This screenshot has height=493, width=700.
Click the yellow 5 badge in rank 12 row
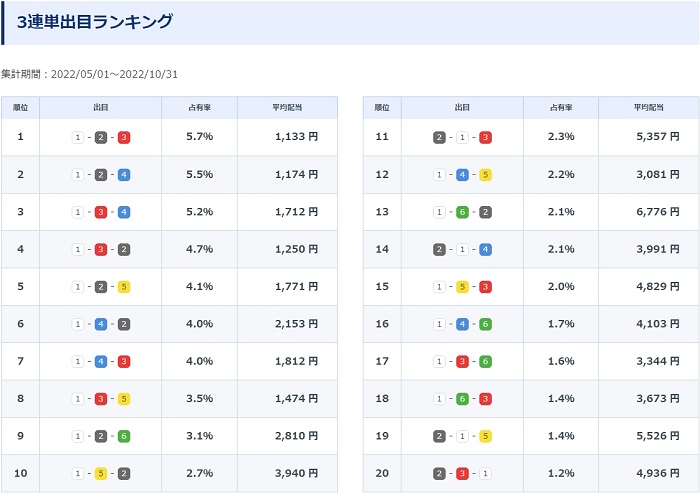coord(485,175)
